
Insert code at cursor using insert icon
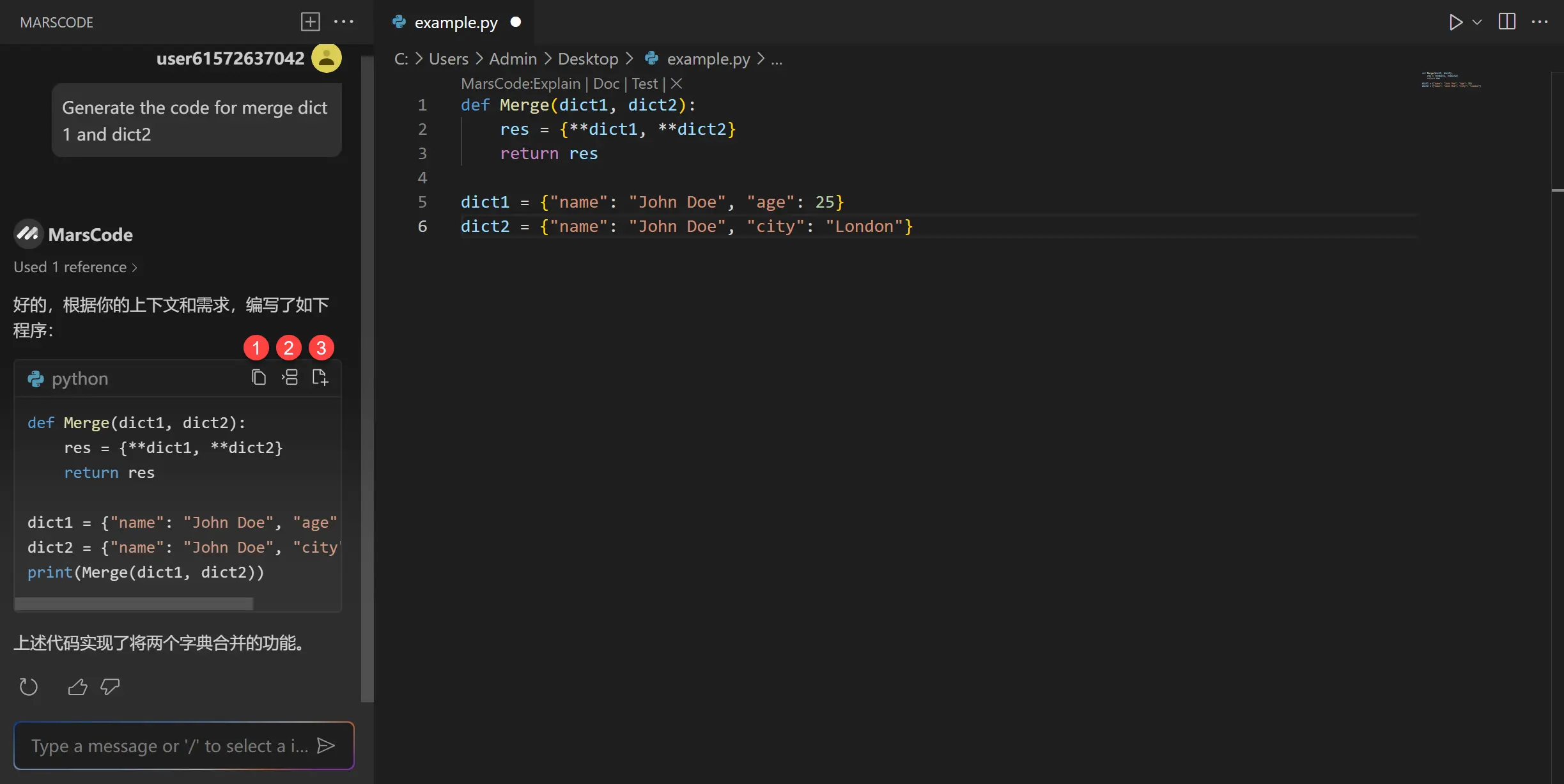pos(290,378)
